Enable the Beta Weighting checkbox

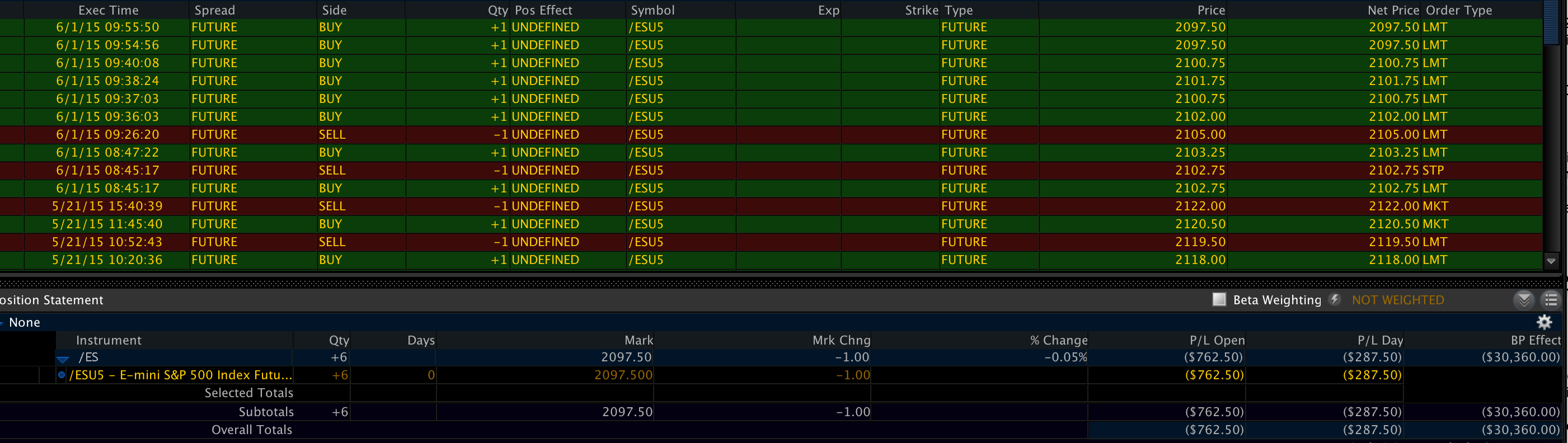[1219, 299]
